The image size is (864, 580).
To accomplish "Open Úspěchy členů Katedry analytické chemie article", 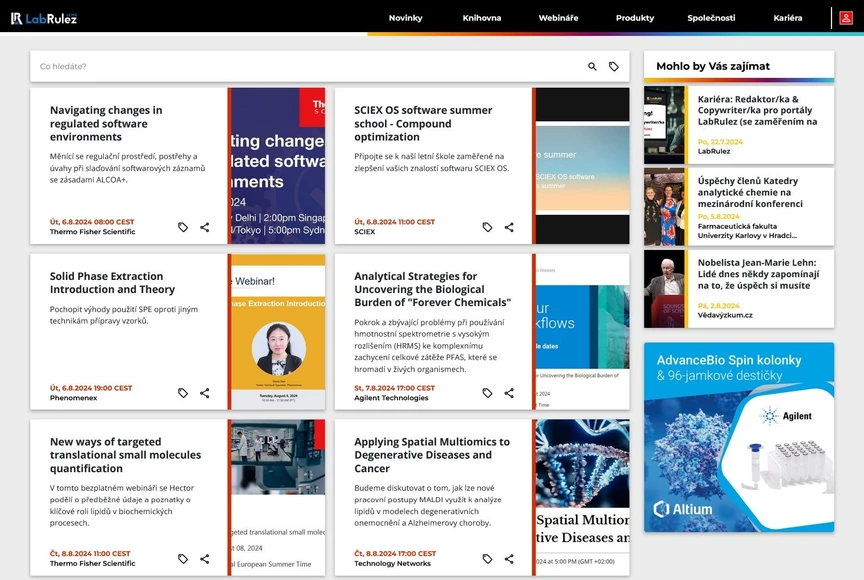I will click(750, 192).
